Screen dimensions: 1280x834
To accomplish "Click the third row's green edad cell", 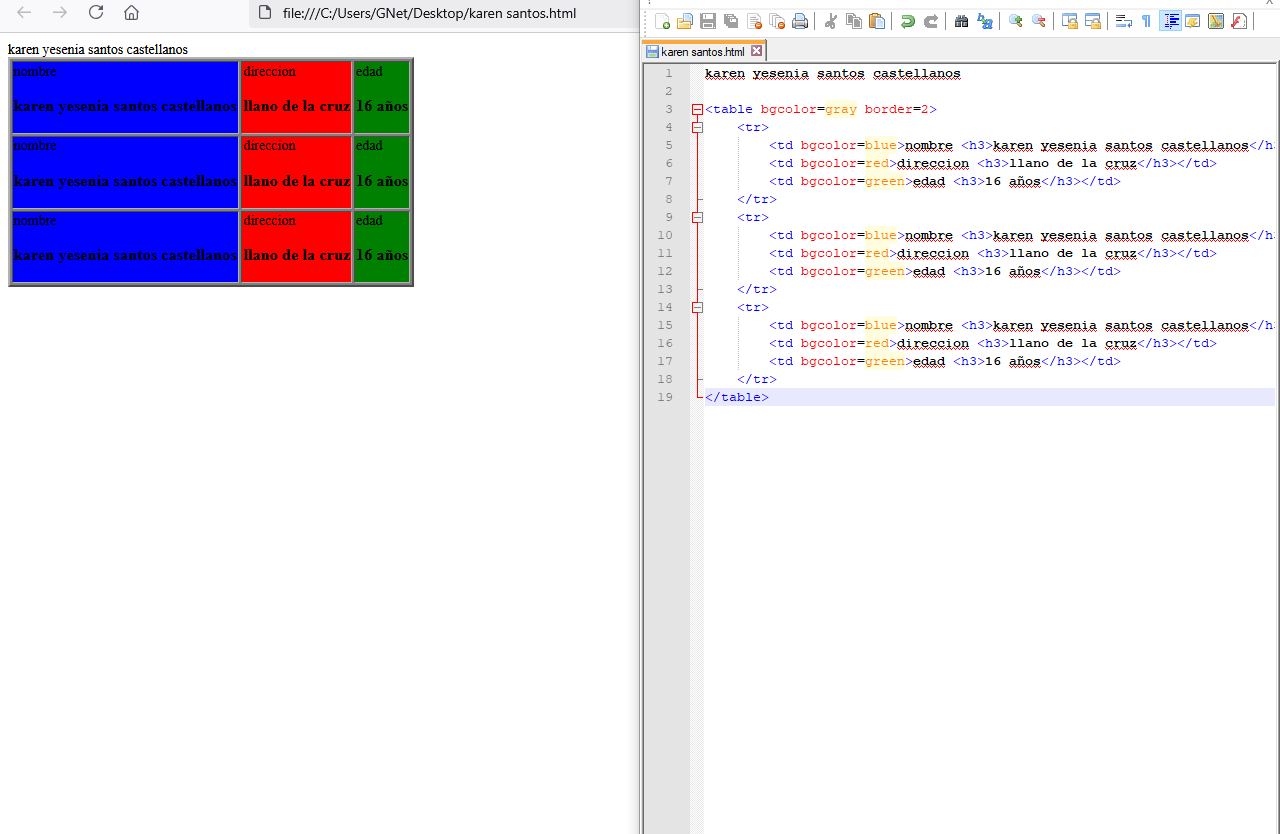I will [382, 246].
